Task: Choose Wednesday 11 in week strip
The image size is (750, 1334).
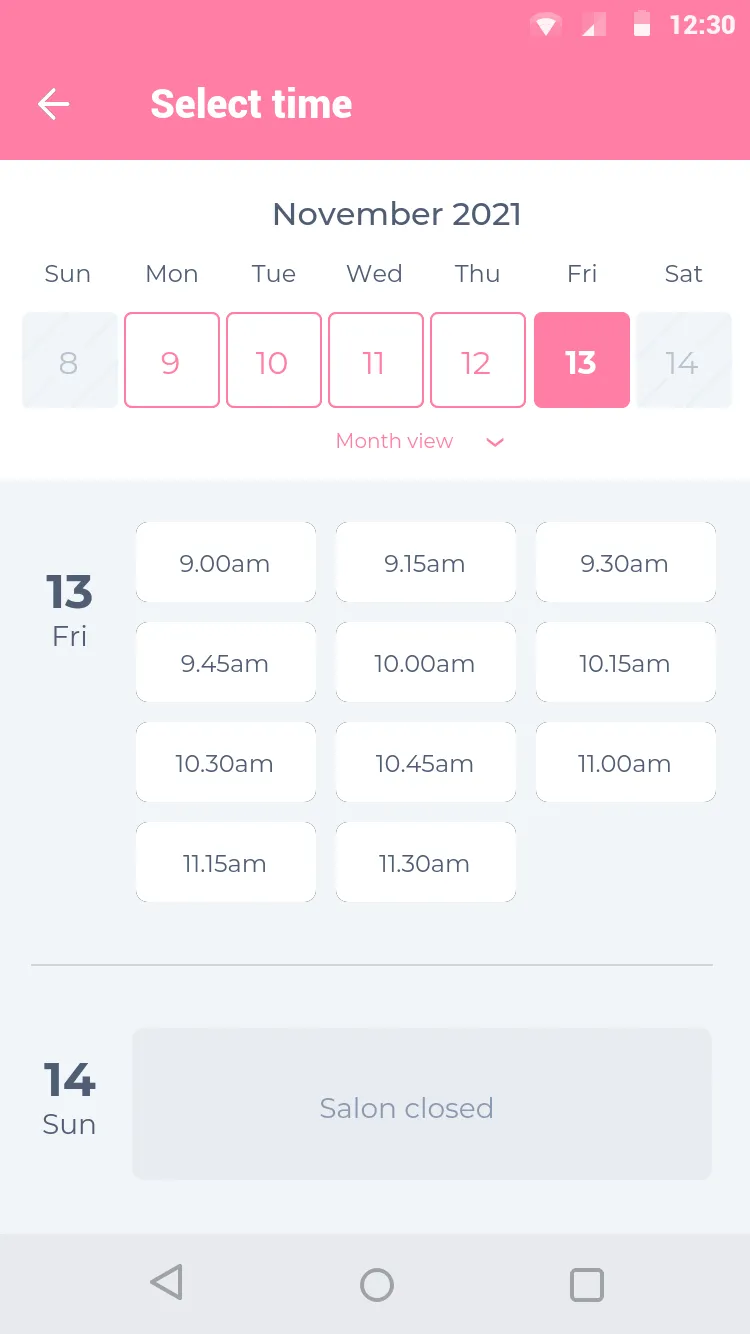Action: [375, 360]
